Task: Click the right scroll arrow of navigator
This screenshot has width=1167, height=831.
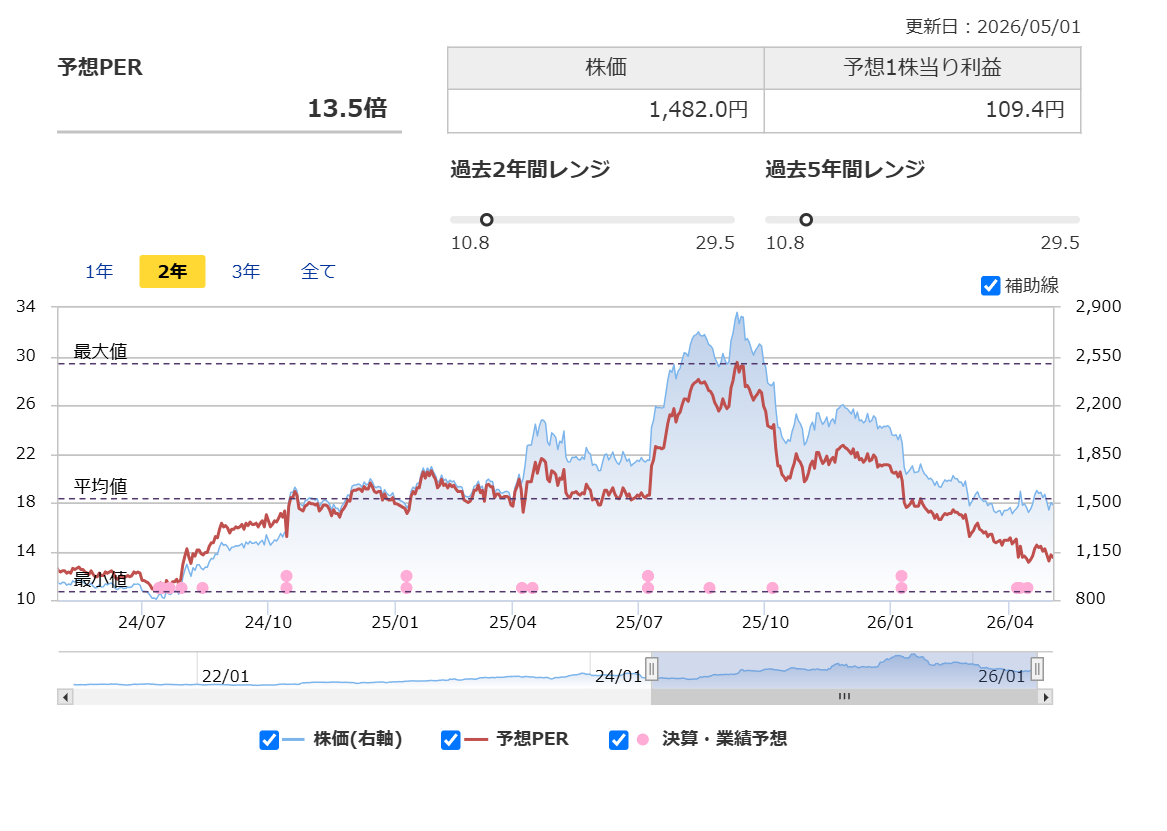Action: (x=1046, y=697)
